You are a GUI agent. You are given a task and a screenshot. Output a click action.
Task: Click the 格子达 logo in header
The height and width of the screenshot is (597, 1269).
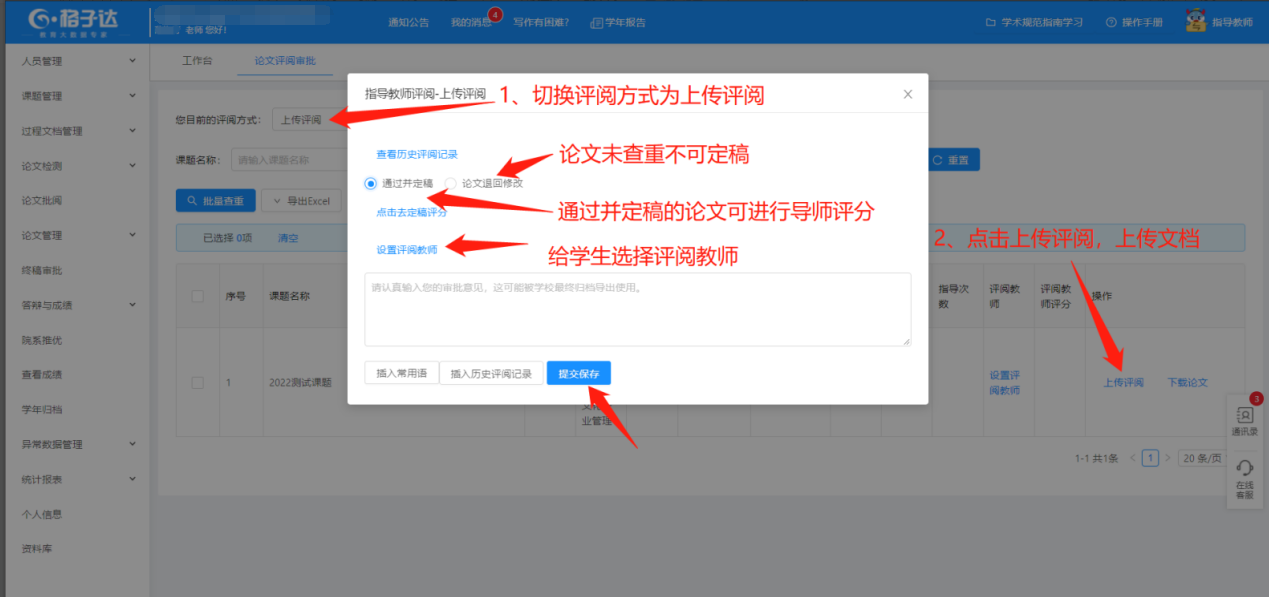click(x=74, y=21)
